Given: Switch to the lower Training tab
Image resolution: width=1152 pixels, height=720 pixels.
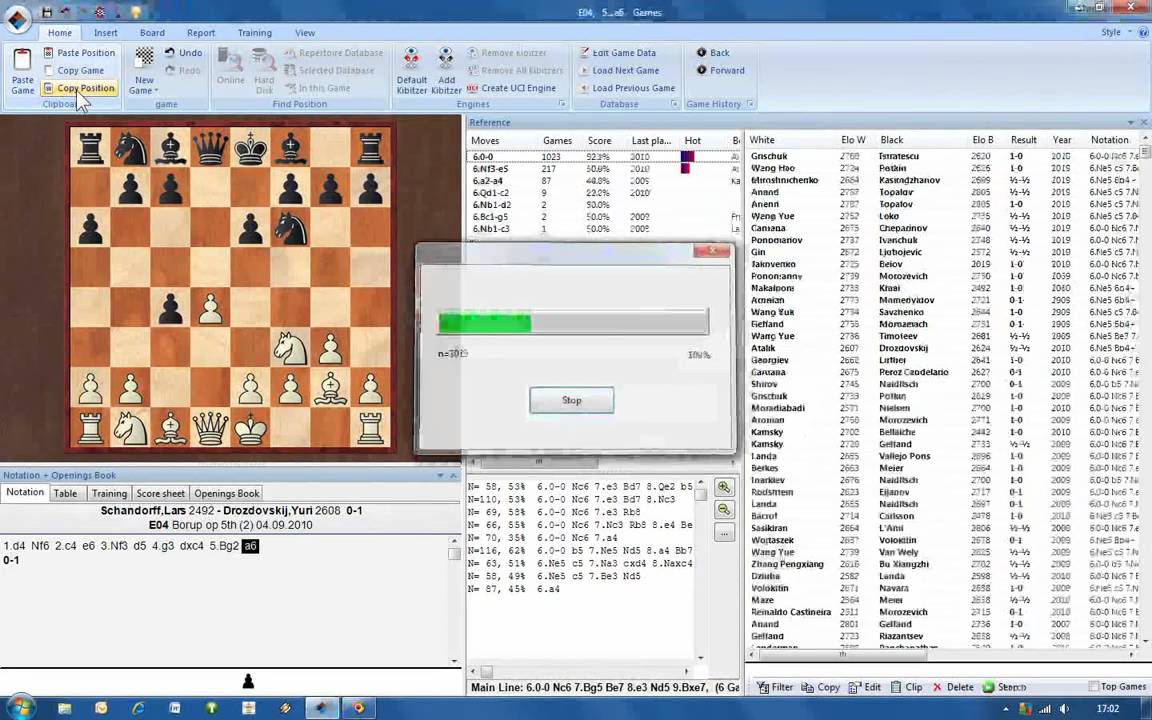Looking at the screenshot, I should (x=109, y=494).
